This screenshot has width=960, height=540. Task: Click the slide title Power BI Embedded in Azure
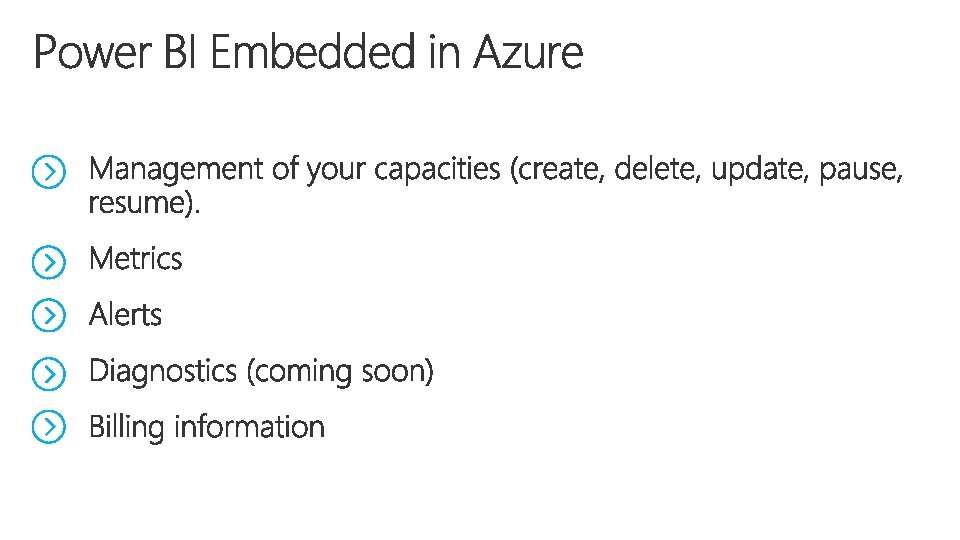click(308, 52)
